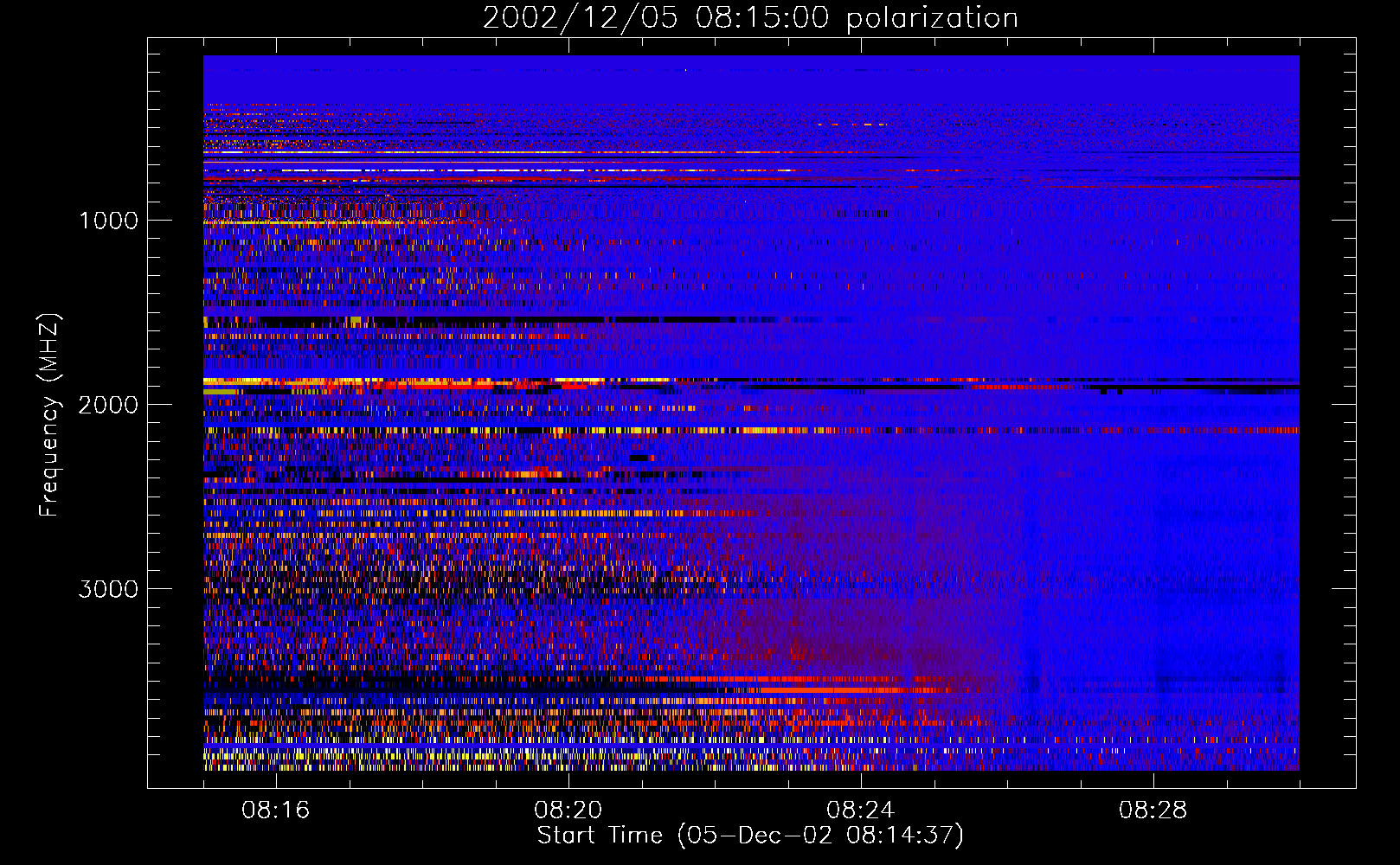
Task: Select the 2000 frequency axis label
Action: (x=108, y=405)
